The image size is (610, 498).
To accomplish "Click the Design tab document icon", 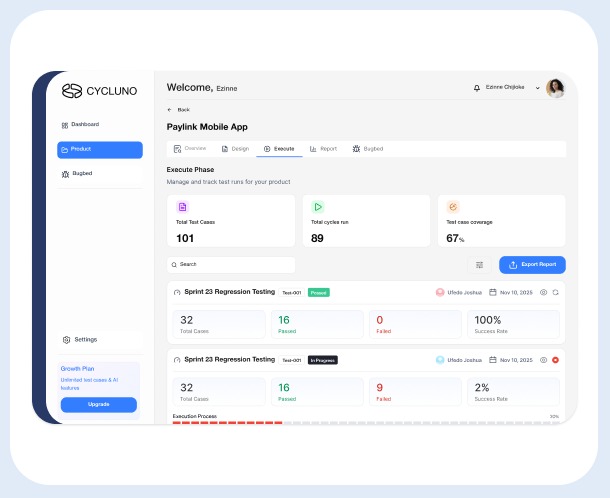I will pos(224,149).
